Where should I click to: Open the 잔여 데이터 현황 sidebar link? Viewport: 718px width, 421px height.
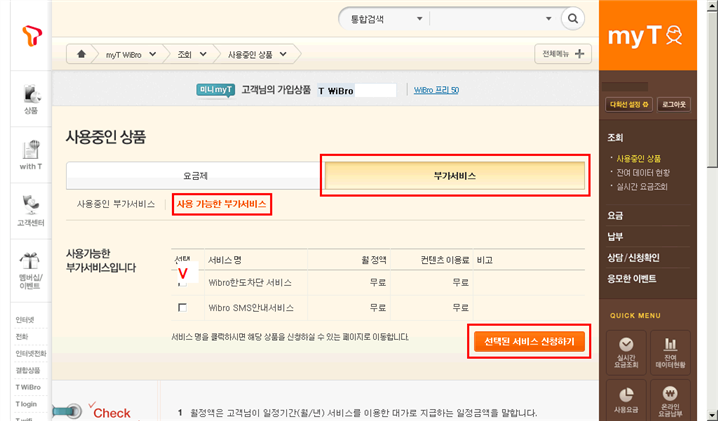(643, 173)
